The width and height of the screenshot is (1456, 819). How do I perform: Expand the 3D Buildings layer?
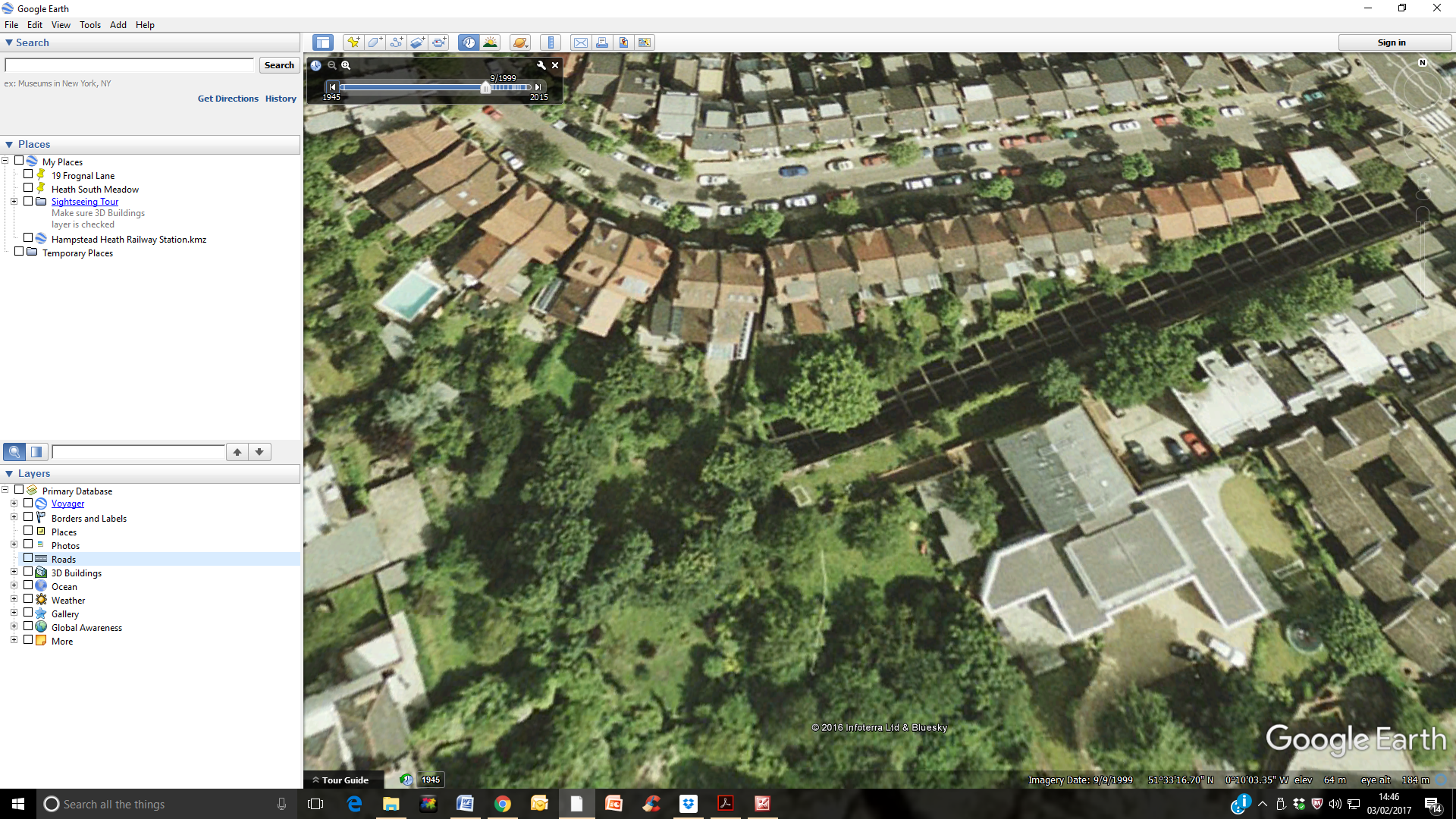14,572
